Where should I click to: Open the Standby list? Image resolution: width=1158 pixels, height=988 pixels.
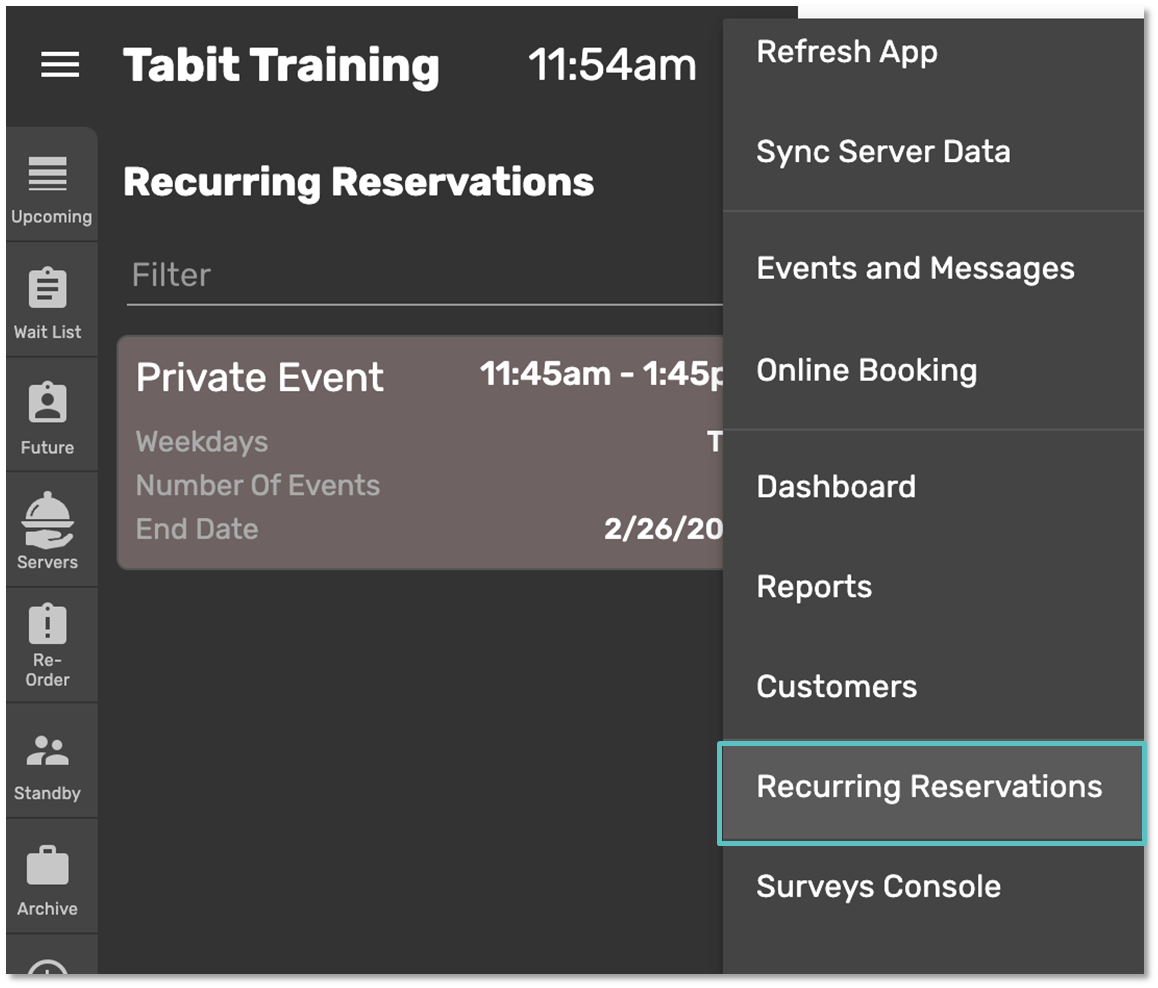click(50, 762)
